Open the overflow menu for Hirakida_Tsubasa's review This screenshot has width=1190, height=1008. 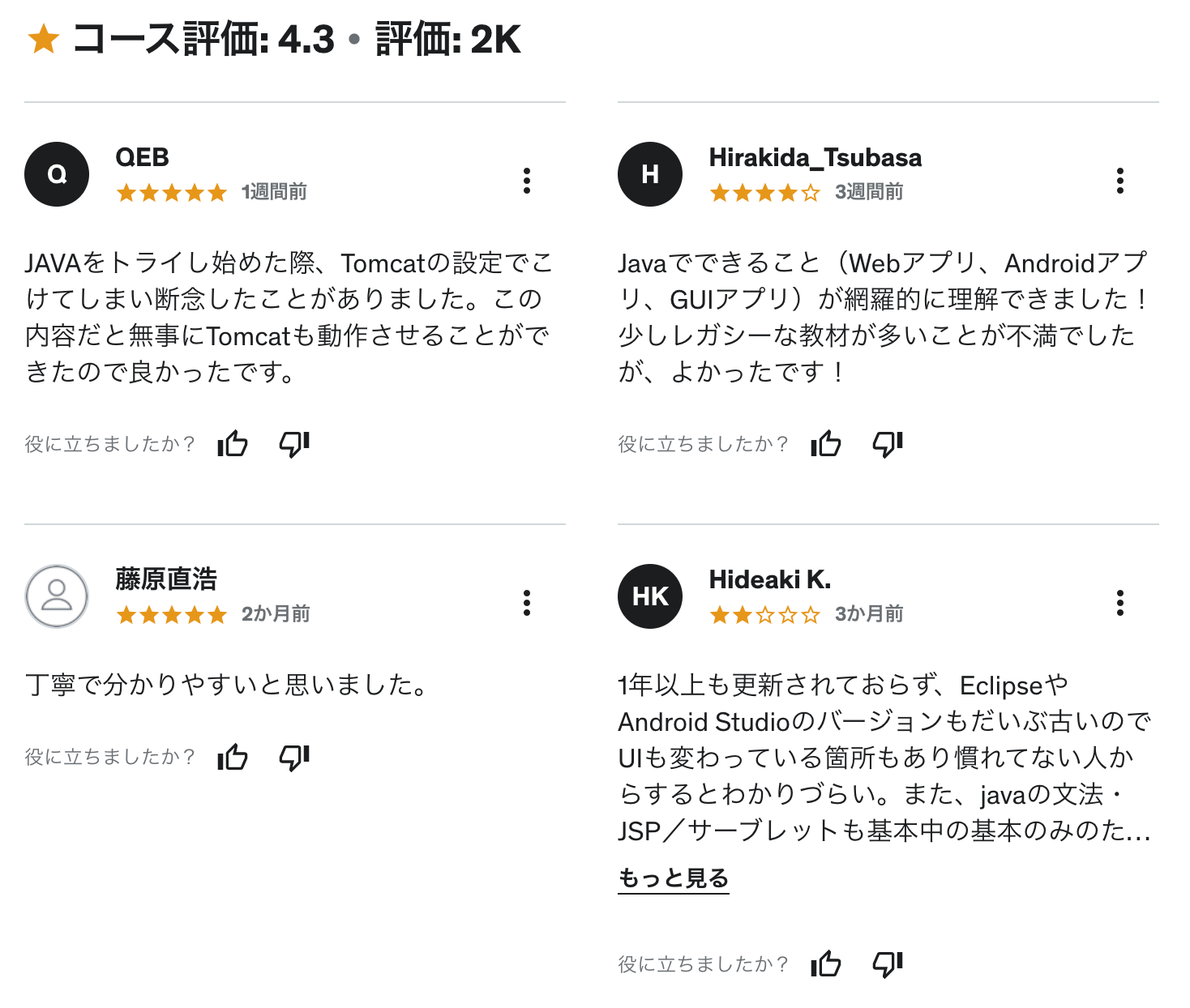(1120, 182)
